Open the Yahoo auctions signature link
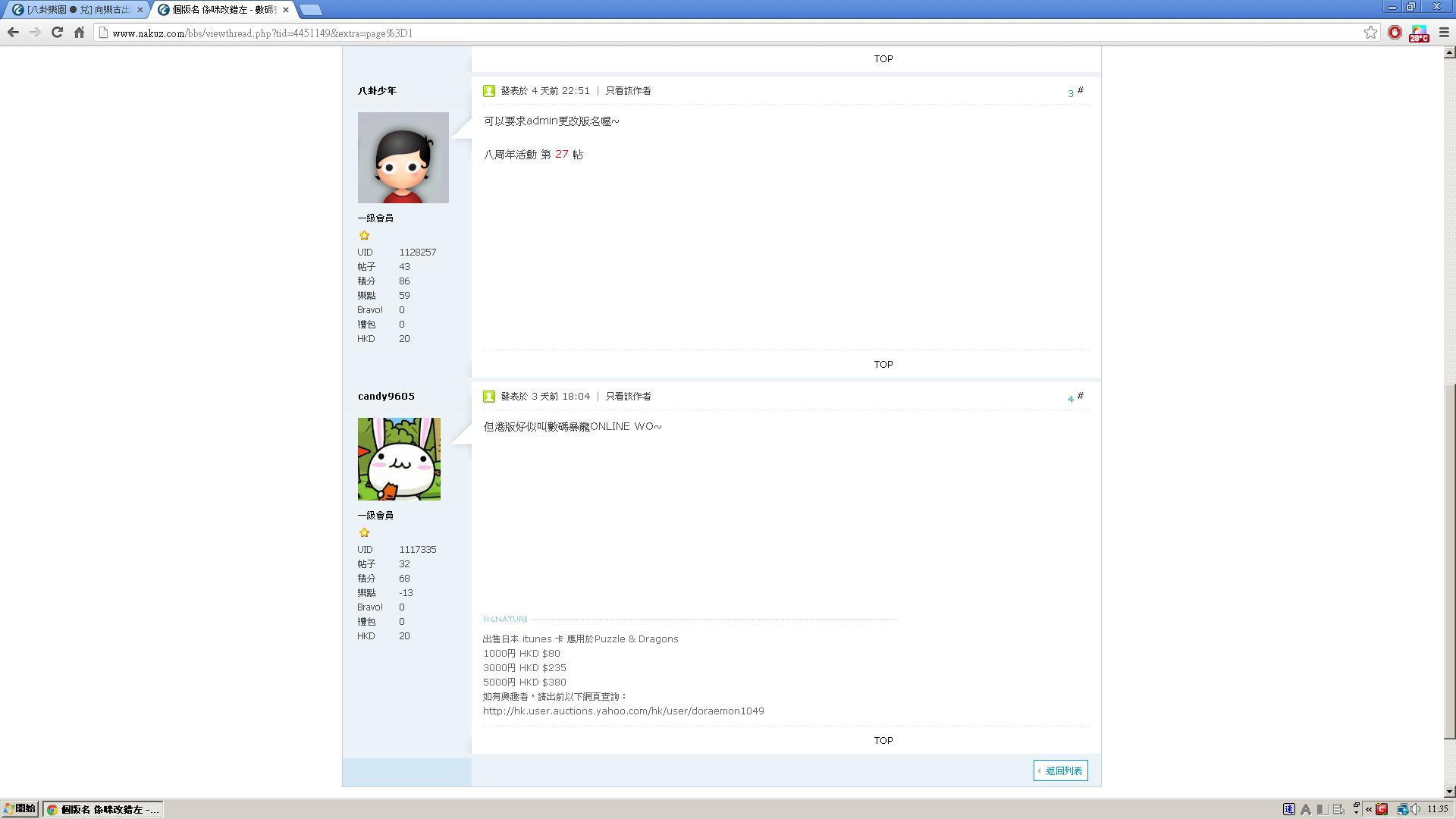Image resolution: width=1456 pixels, height=819 pixels. point(623,711)
